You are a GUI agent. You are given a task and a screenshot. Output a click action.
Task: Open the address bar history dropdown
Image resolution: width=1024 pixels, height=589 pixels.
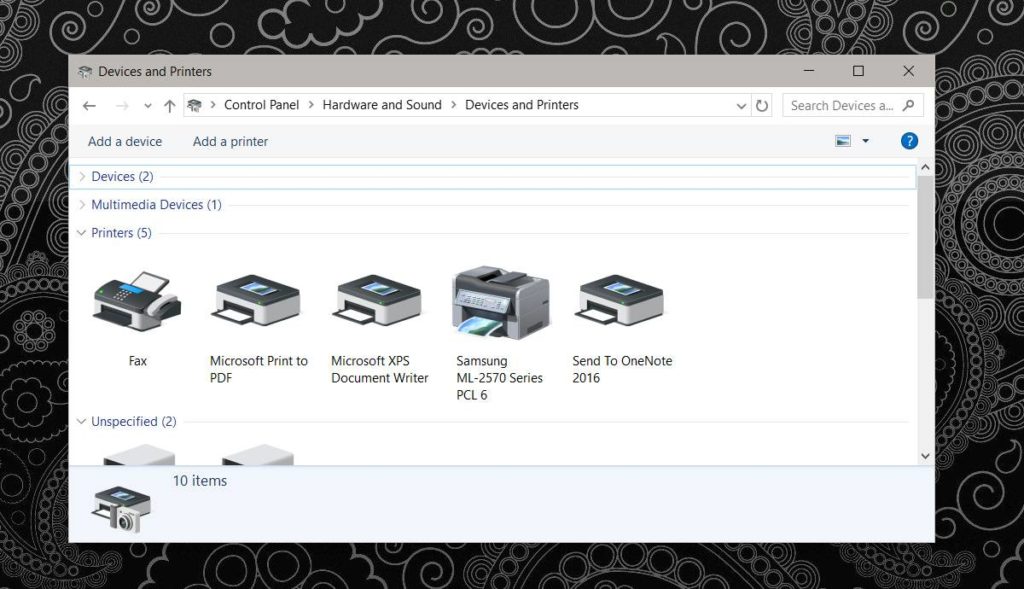pyautogui.click(x=740, y=105)
